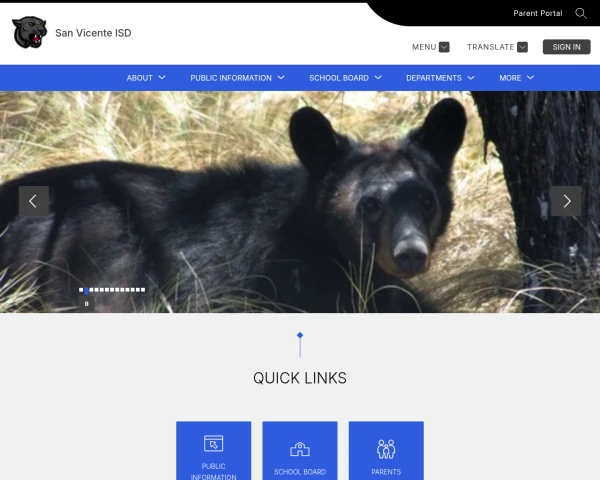600x480 pixels.
Task: Open the School Board quick link tile
Action: [300, 451]
